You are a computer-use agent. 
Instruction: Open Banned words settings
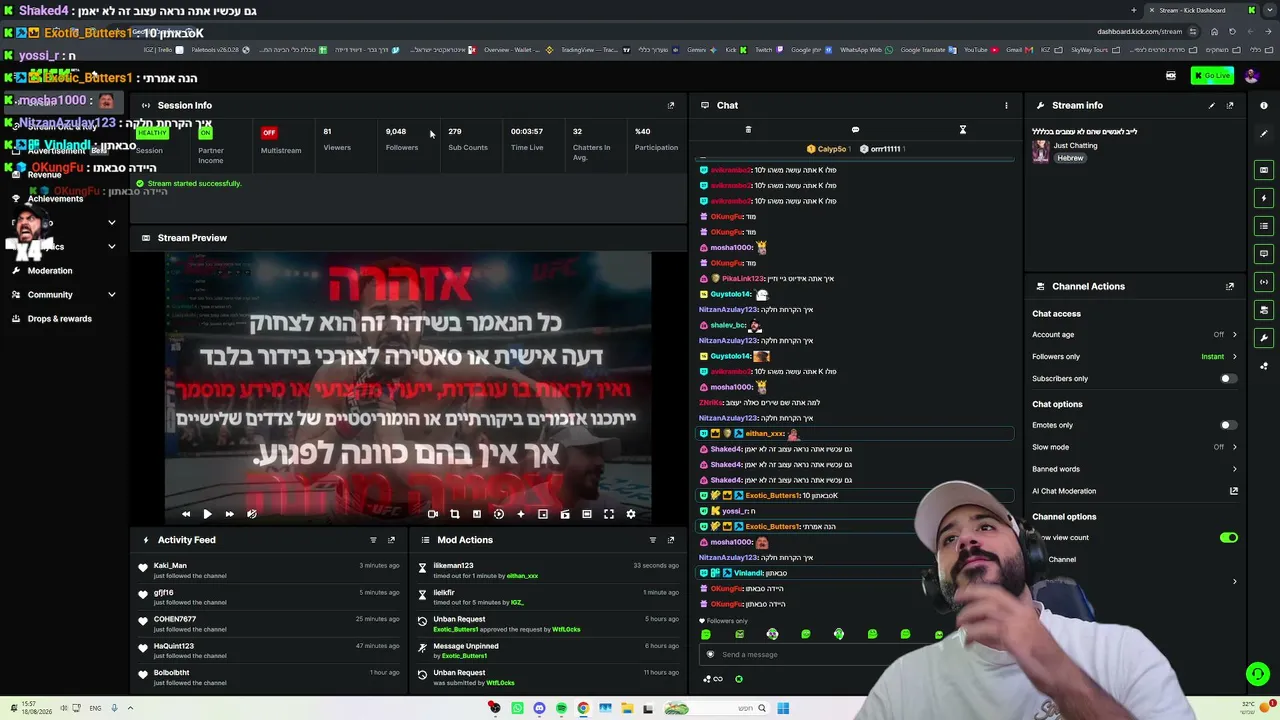1135,469
